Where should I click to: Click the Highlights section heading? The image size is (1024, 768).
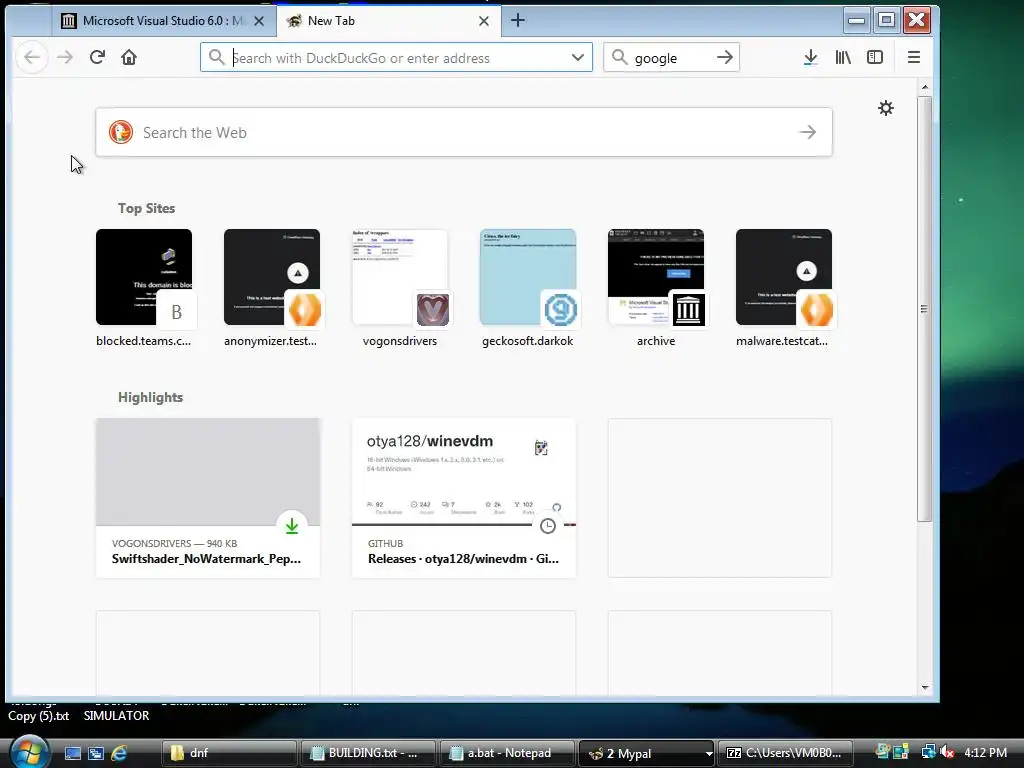[x=150, y=398]
